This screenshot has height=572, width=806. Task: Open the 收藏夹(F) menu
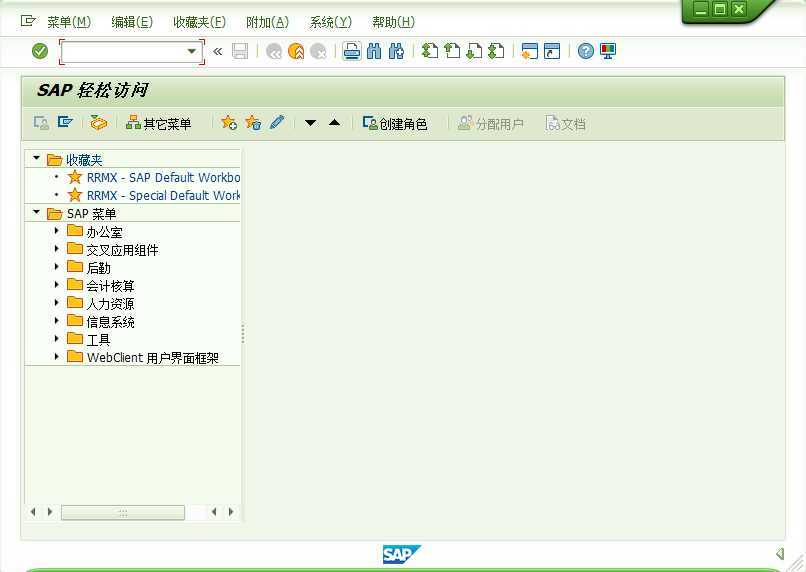point(199,22)
